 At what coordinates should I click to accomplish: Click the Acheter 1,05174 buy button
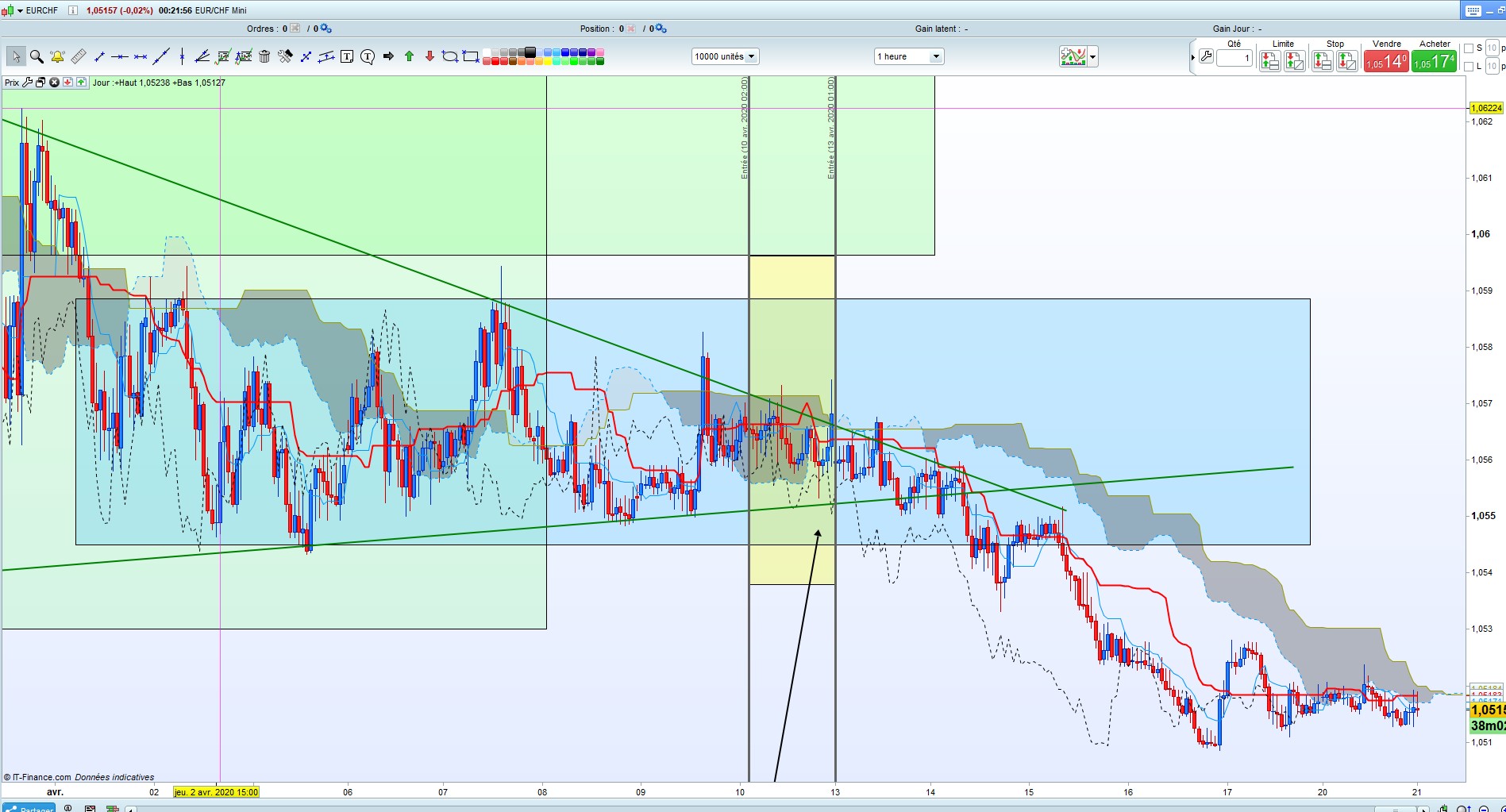(x=1434, y=61)
